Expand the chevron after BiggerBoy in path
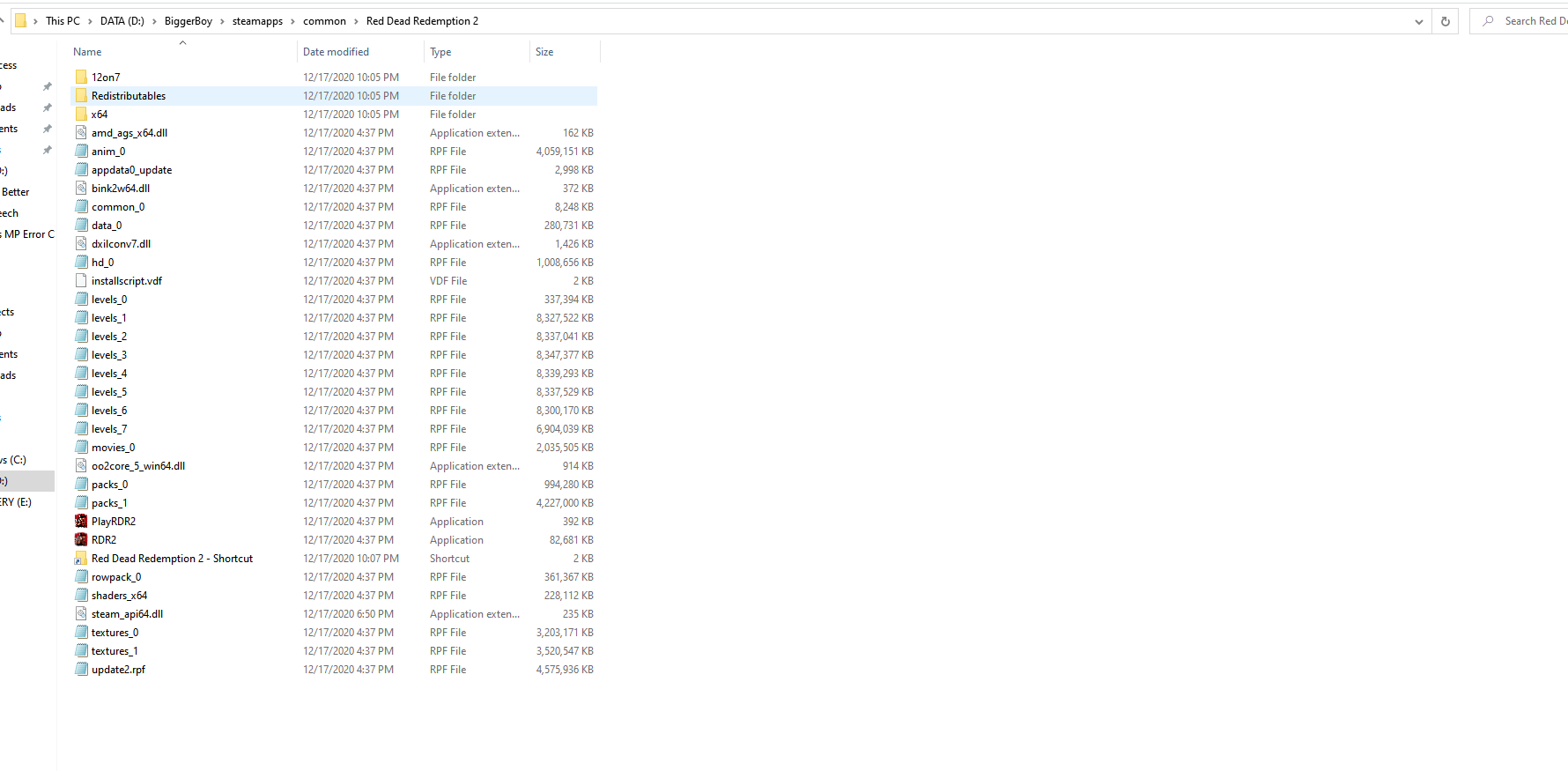 (222, 21)
